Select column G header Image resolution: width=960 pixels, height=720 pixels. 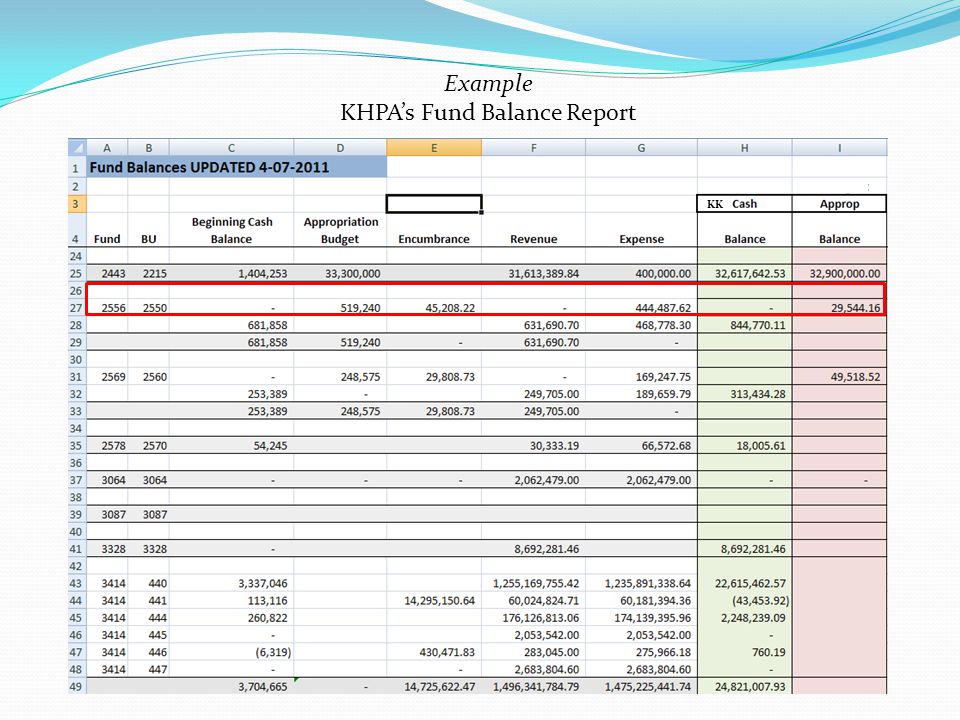point(641,148)
